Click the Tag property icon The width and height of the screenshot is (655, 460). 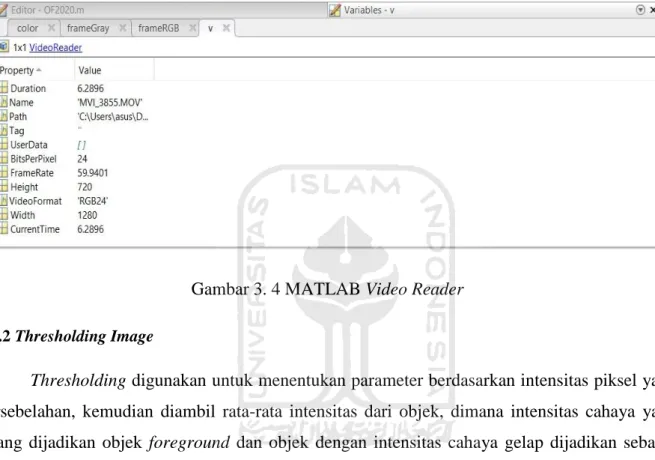[x=4, y=130]
